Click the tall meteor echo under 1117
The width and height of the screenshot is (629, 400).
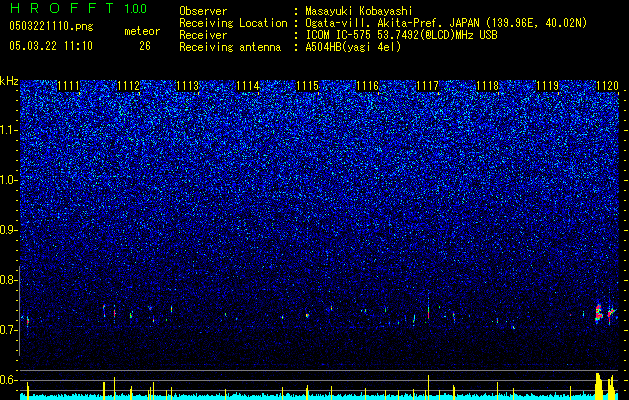[x=428, y=307]
